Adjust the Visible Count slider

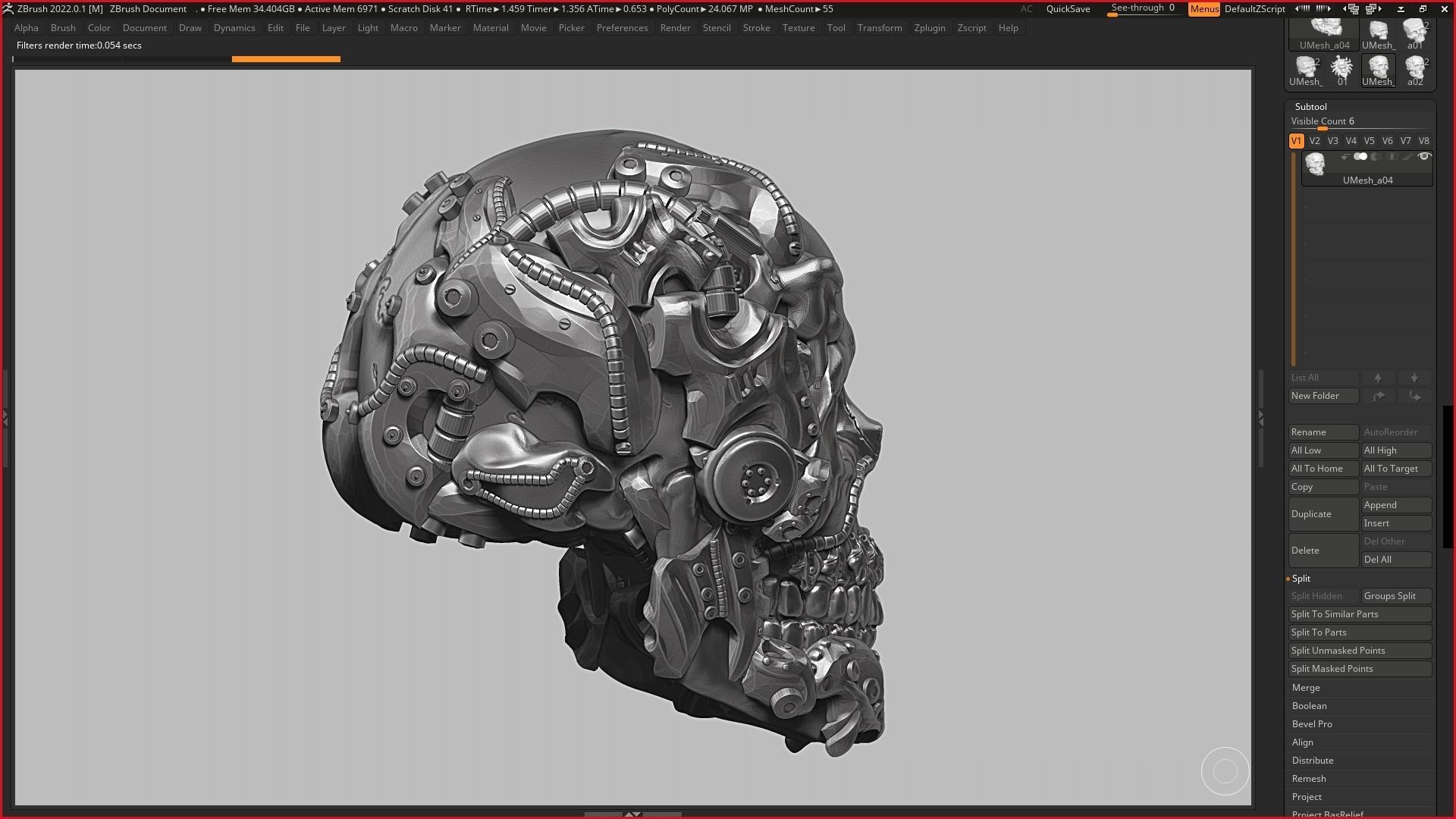tap(1360, 122)
